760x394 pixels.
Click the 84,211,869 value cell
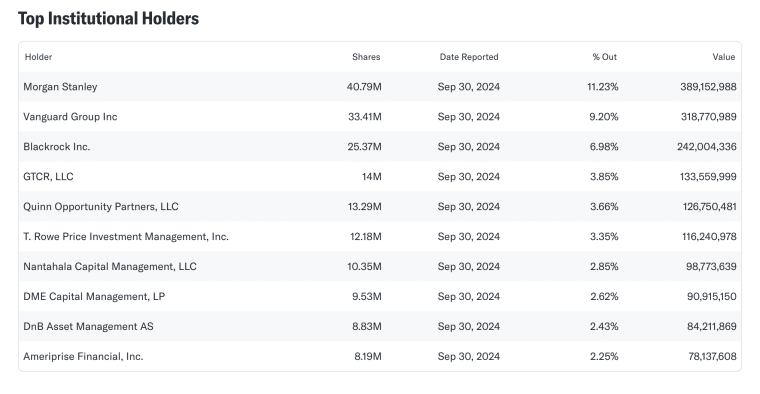712,327
